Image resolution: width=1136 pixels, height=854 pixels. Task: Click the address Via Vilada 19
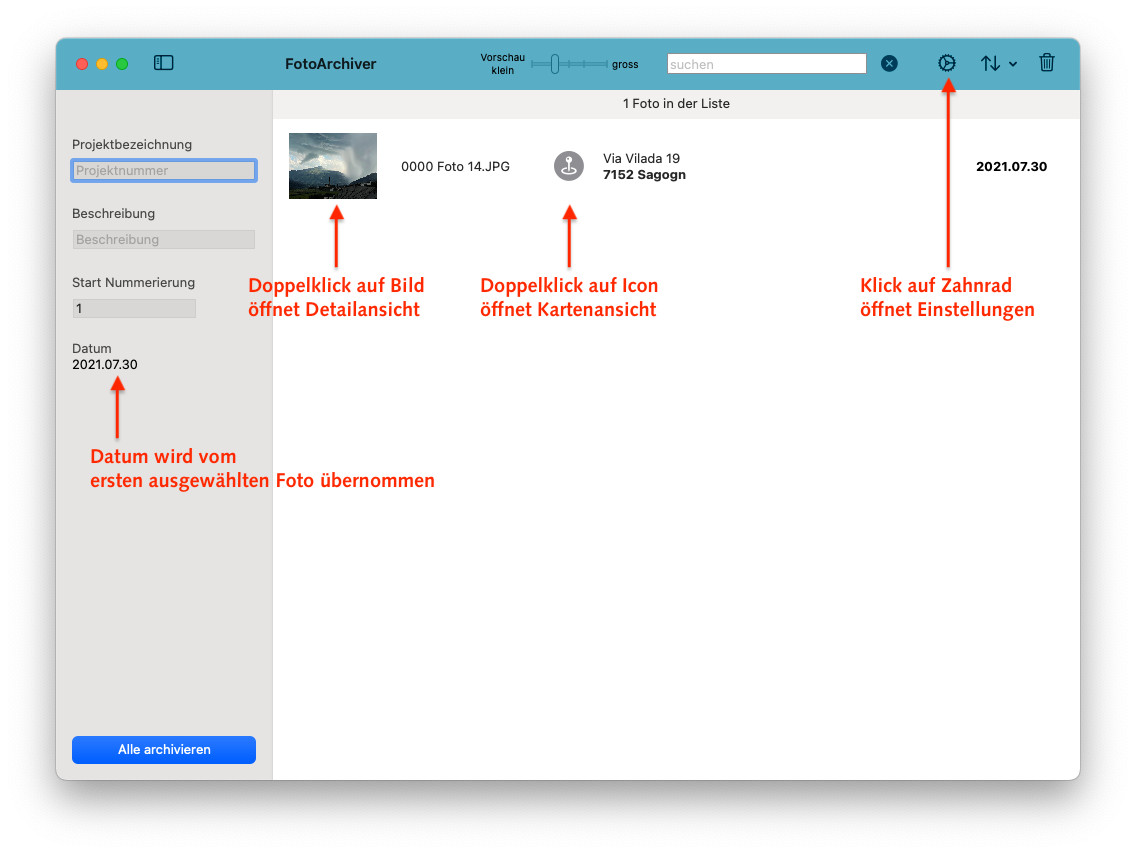coord(641,159)
